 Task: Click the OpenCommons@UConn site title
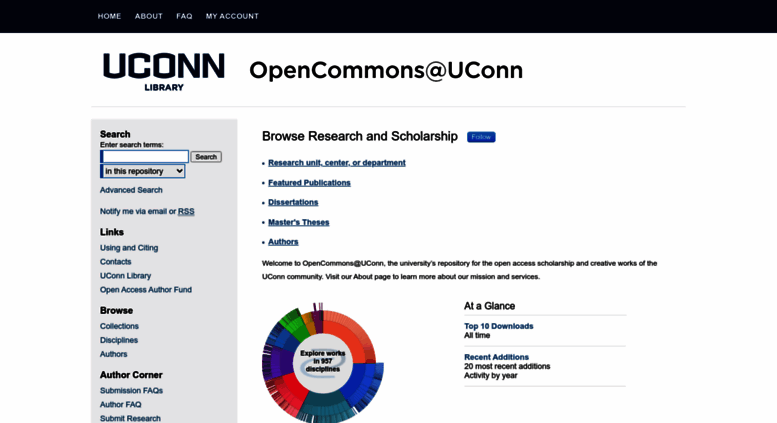[x=386, y=70]
